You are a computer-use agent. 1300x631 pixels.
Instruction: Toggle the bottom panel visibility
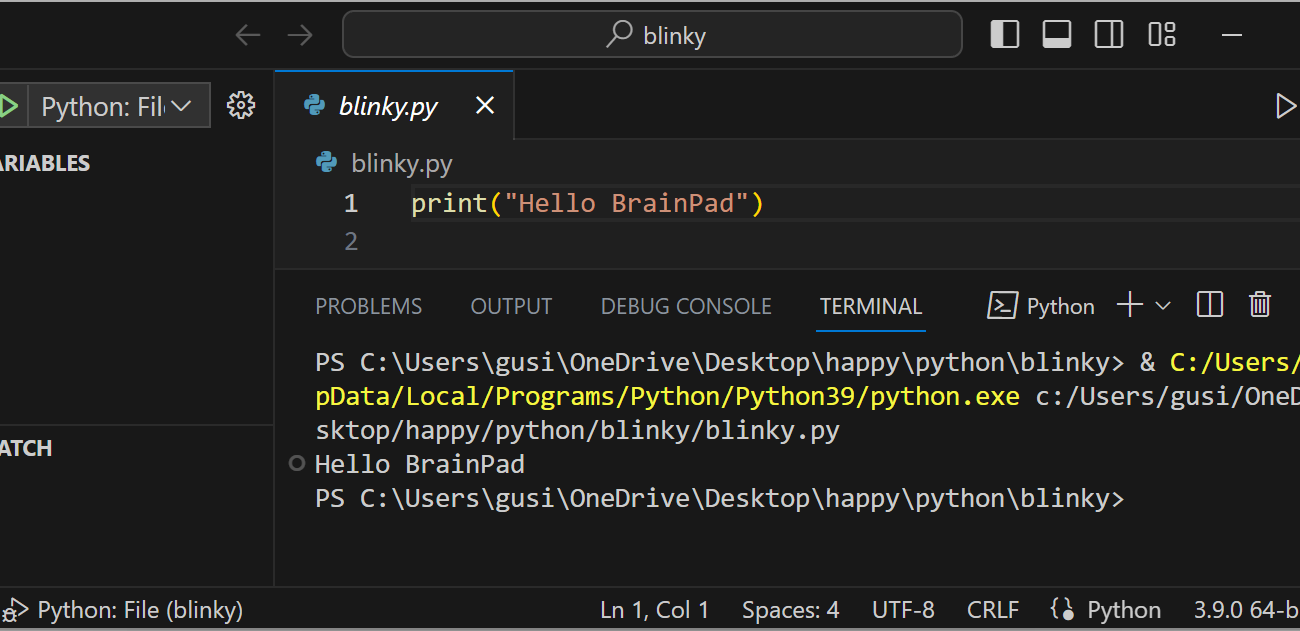[1057, 35]
